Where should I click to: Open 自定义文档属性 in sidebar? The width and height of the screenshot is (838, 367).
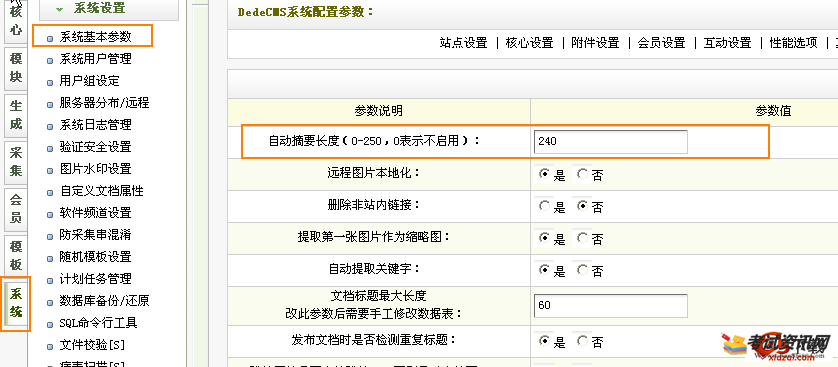pyautogui.click(x=102, y=191)
